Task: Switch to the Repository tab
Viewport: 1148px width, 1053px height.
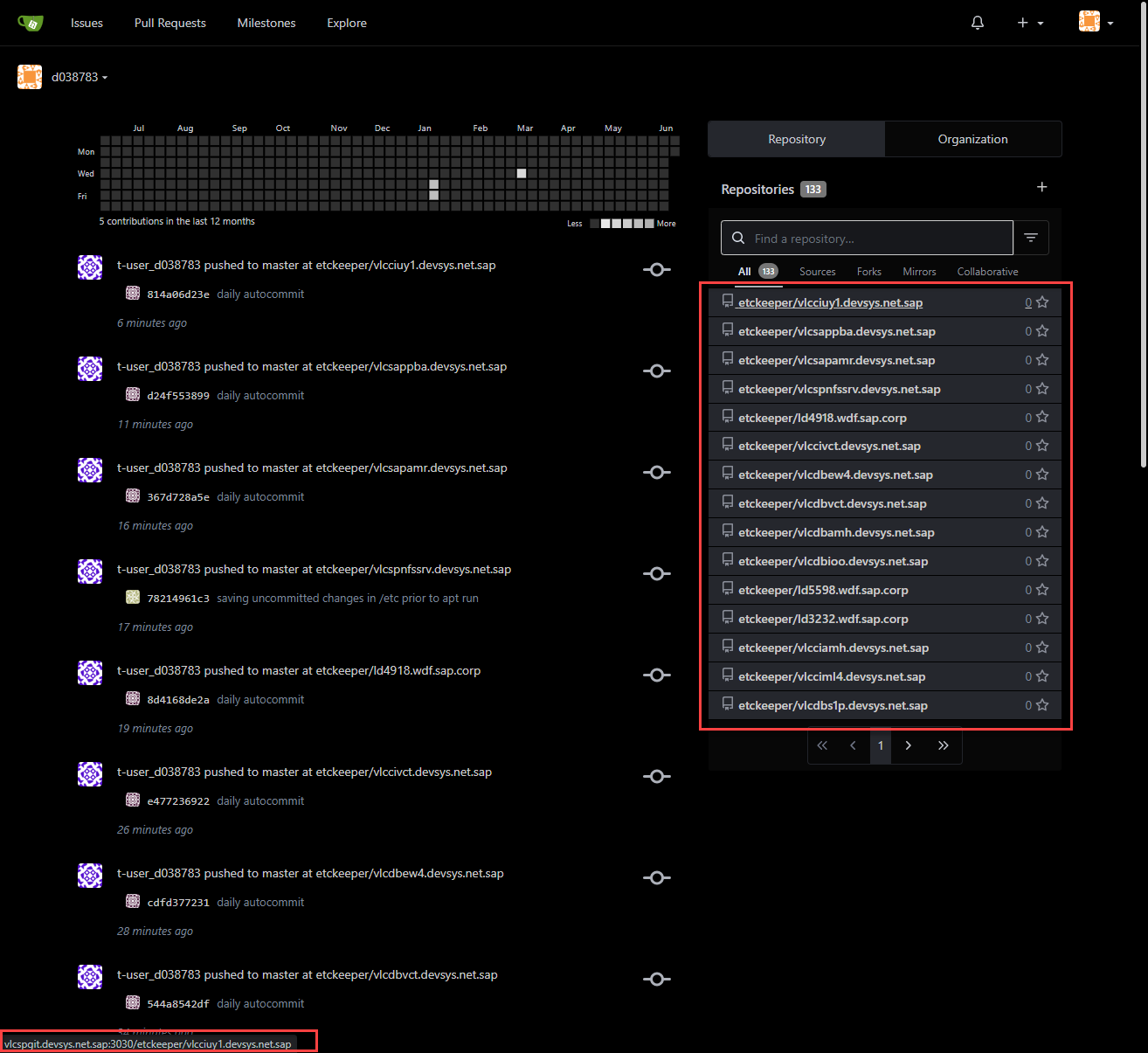Action: tap(797, 139)
